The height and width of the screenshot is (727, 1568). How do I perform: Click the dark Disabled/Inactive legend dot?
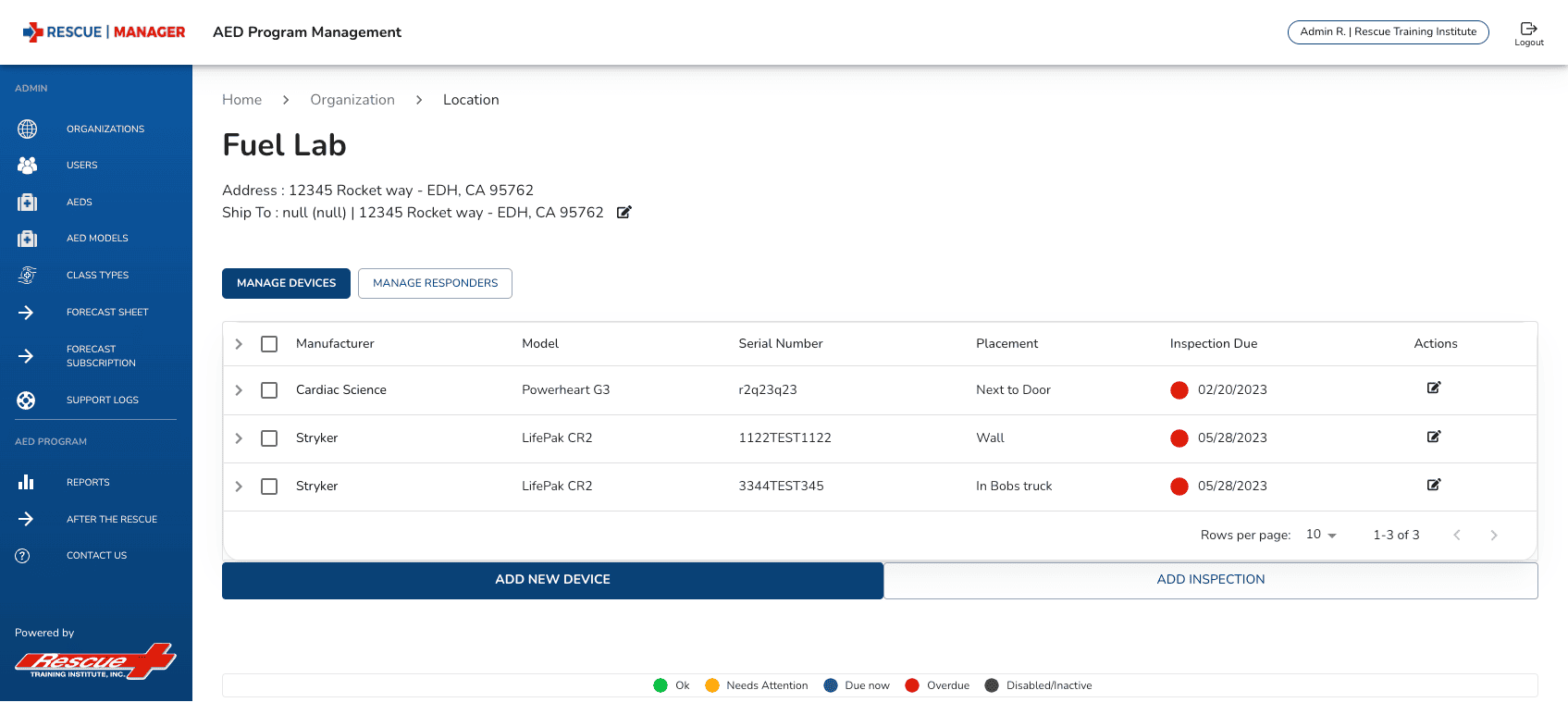[x=992, y=685]
